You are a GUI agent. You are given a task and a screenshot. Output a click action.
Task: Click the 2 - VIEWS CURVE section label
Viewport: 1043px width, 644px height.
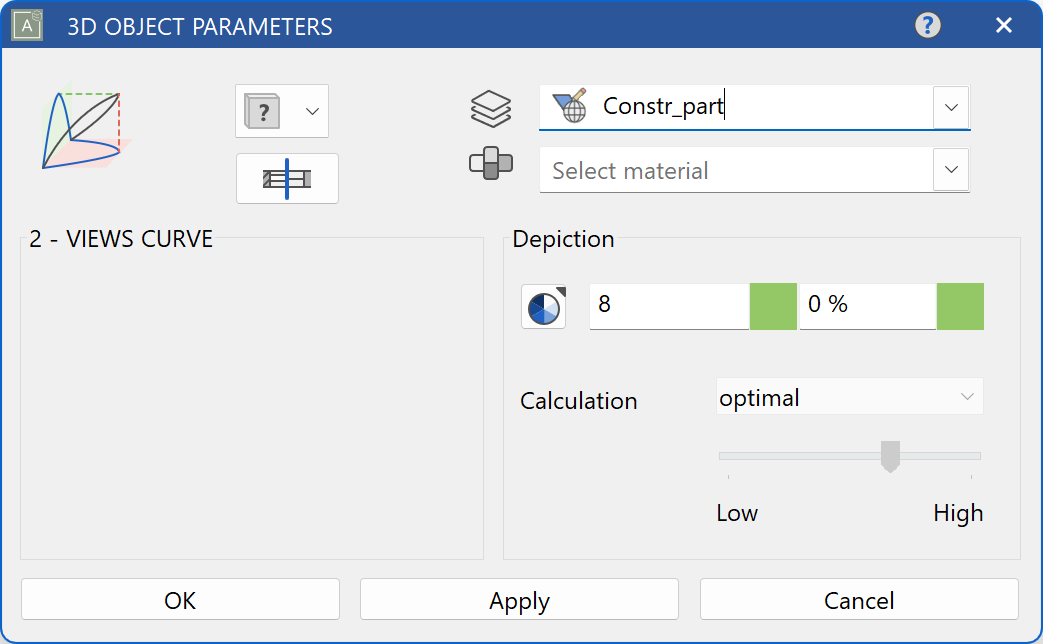click(120, 239)
